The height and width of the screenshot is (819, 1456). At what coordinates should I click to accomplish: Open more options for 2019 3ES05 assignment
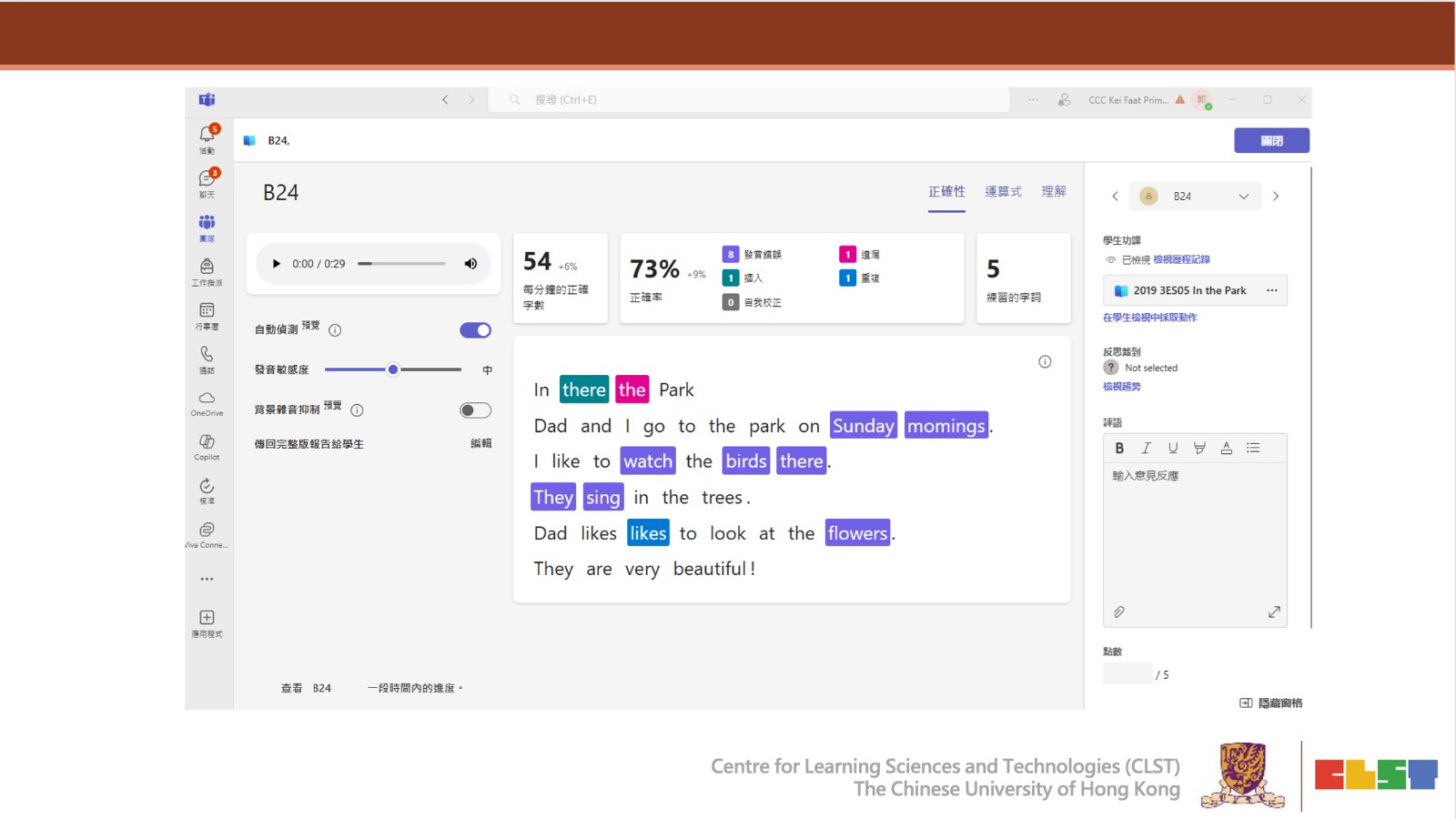click(x=1271, y=291)
